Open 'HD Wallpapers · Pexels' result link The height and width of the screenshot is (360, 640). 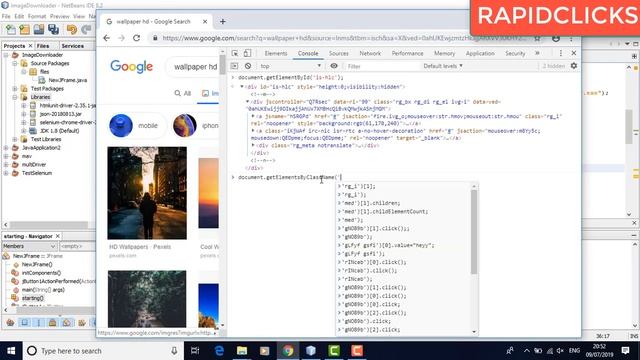[140, 247]
